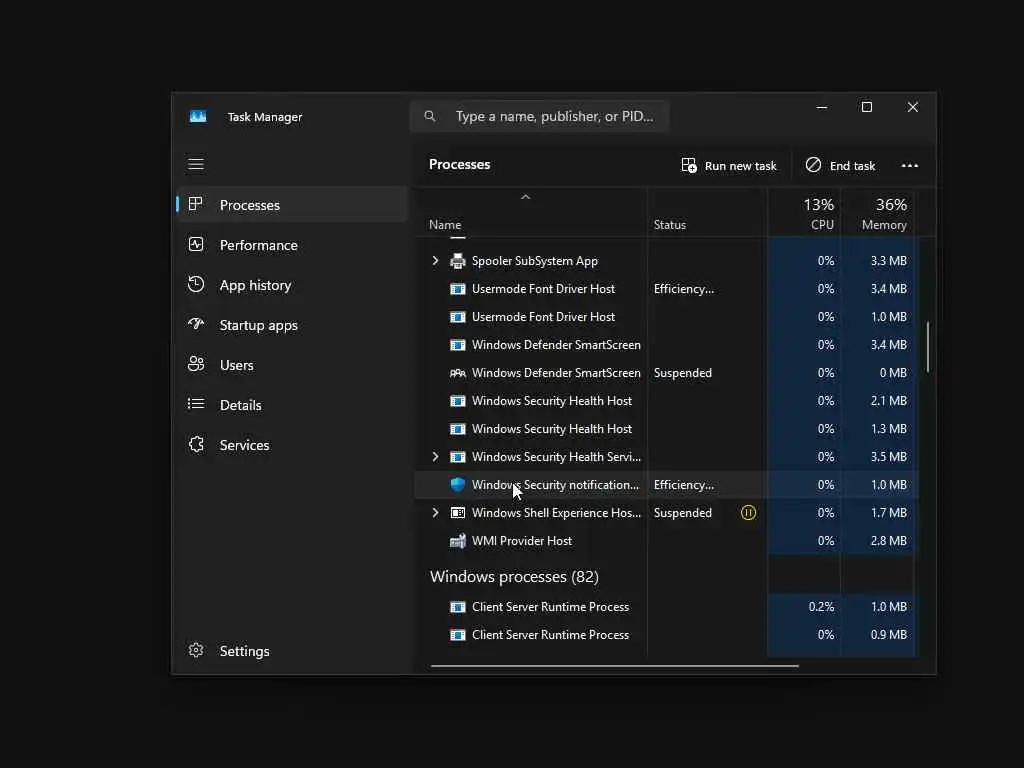Viewport: 1024px width, 768px height.
Task: Click the Windows Security notification shield icon
Action: point(458,485)
